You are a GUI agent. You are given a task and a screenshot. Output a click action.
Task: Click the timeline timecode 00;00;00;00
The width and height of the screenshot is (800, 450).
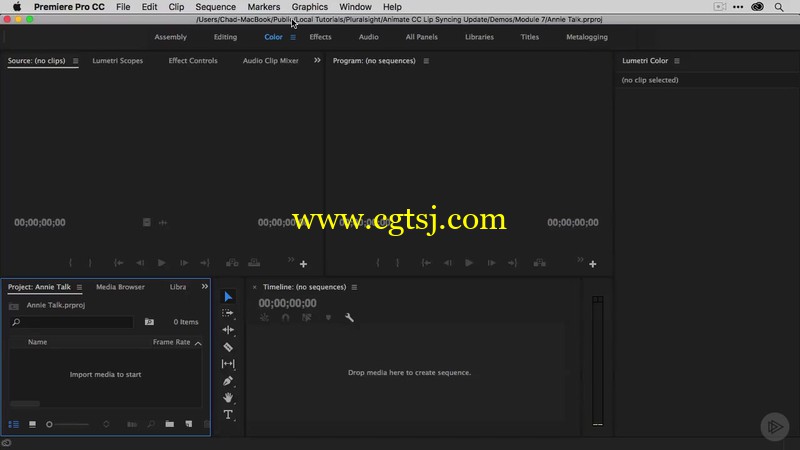287,303
